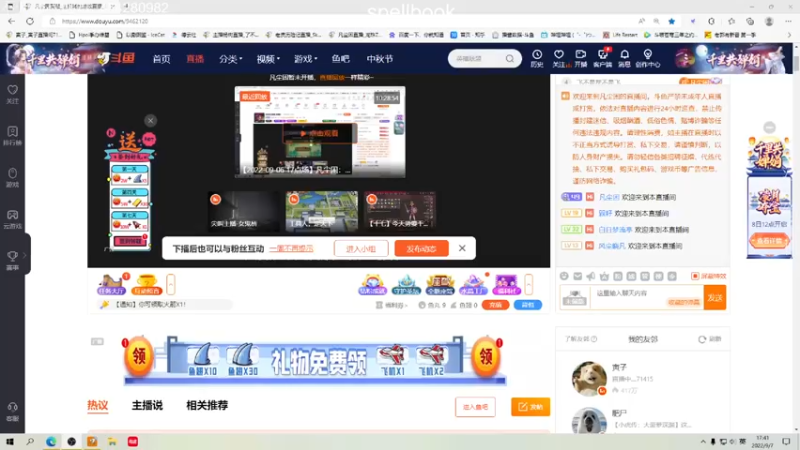This screenshot has width=800, height=450.
Task: Switch to the 主播说 tab
Action: coord(147,406)
